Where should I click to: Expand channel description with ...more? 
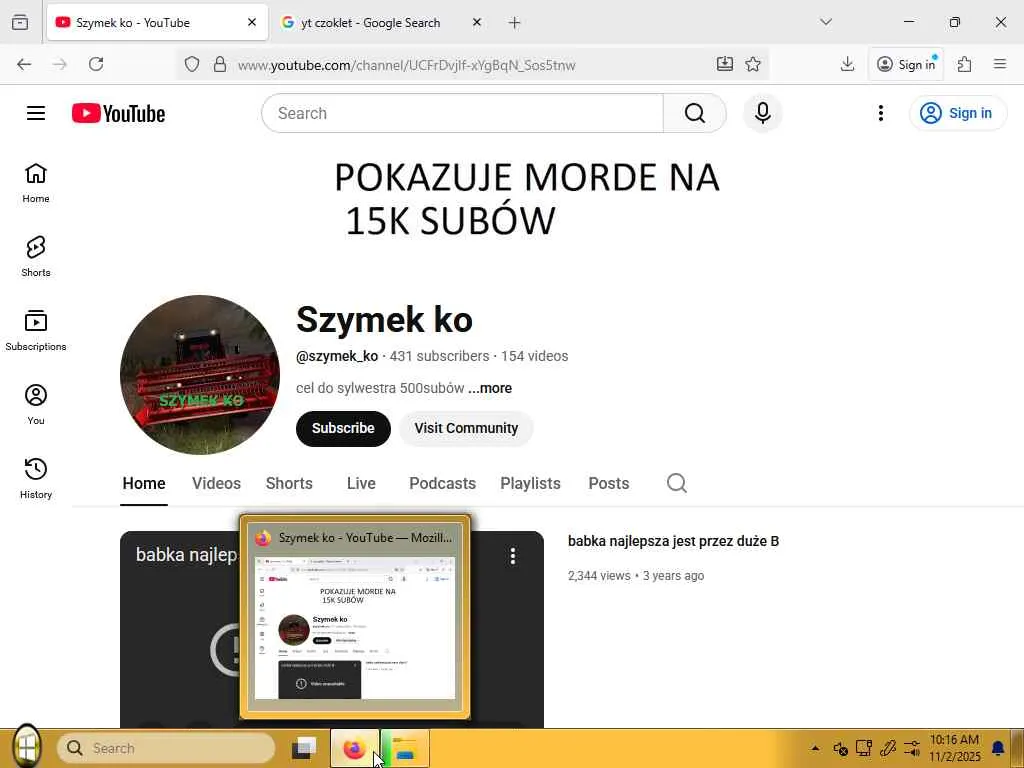490,388
